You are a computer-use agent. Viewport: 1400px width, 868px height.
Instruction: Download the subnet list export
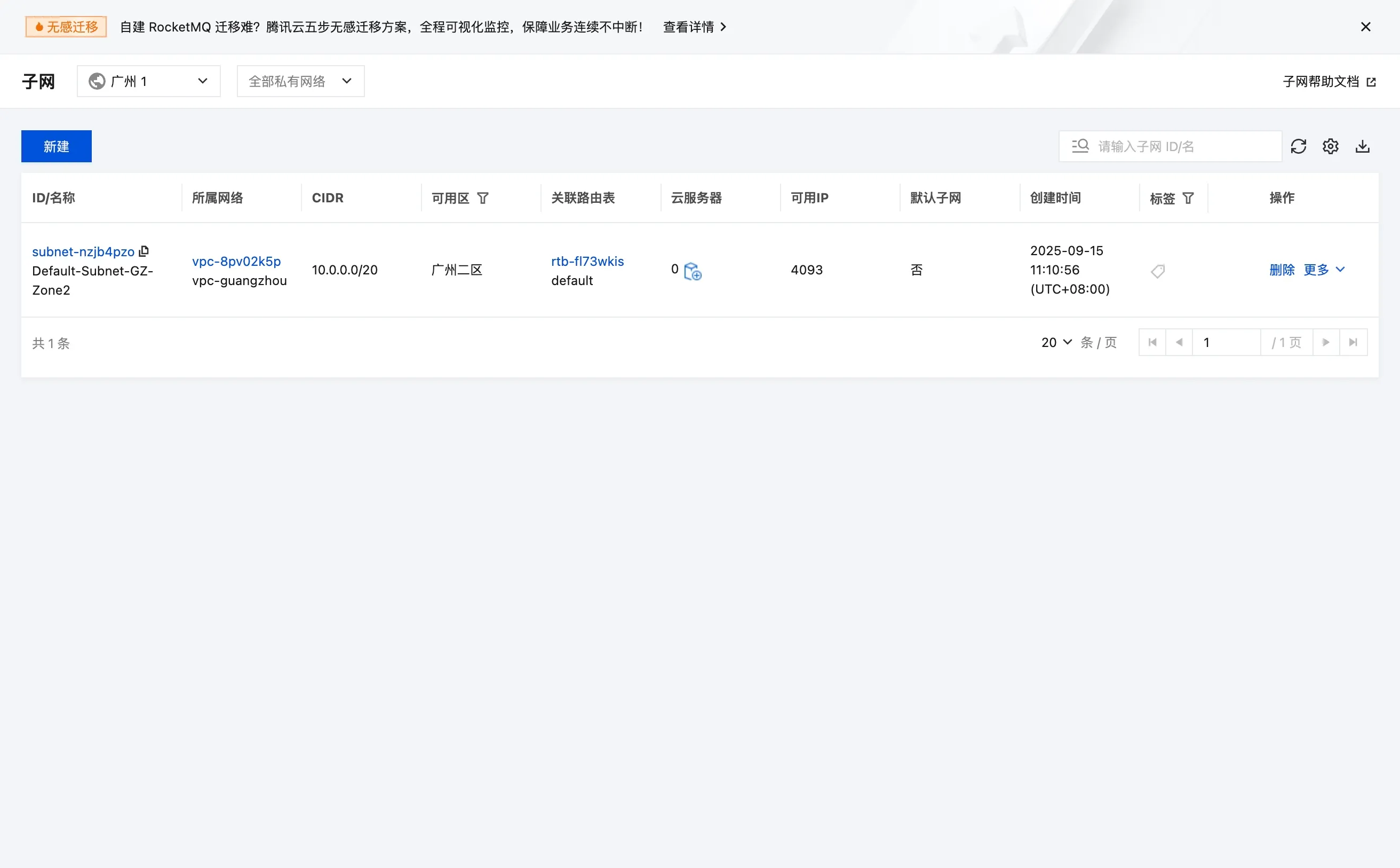(x=1363, y=146)
